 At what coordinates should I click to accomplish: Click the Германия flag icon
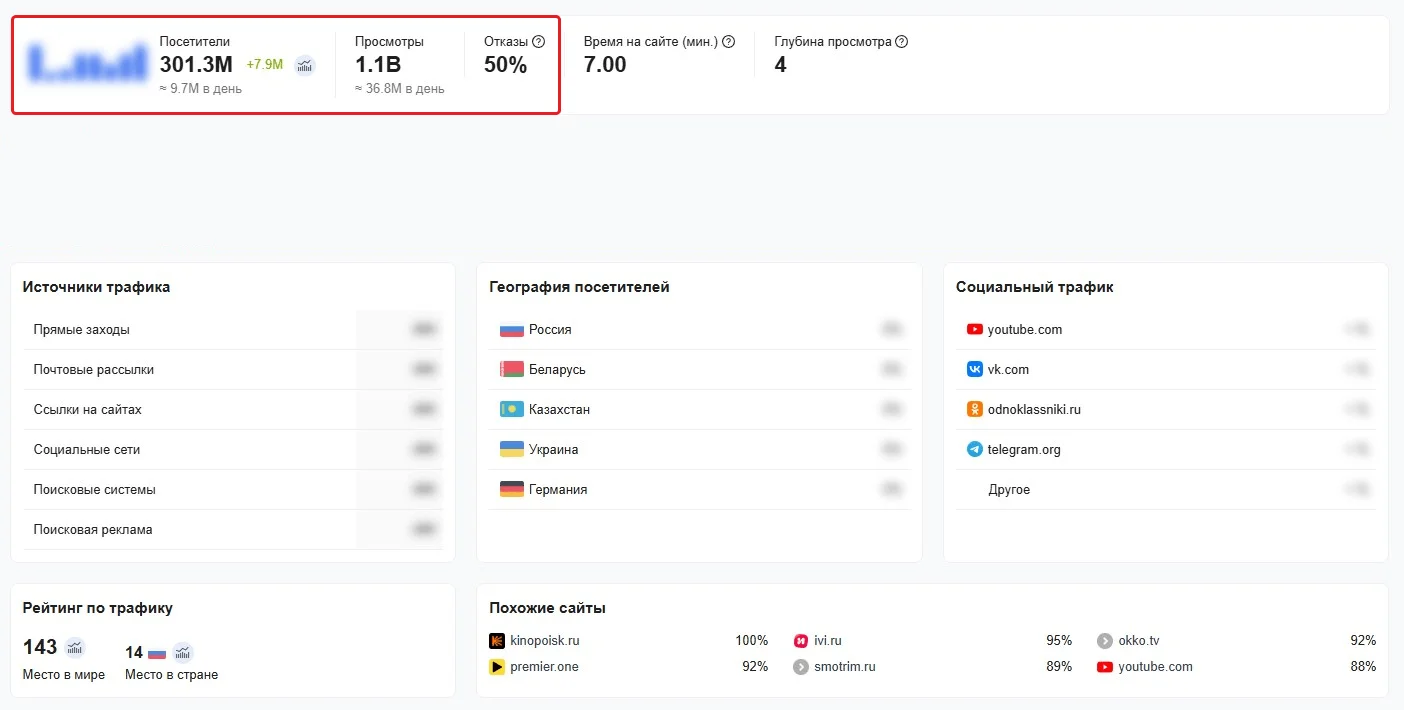[512, 490]
